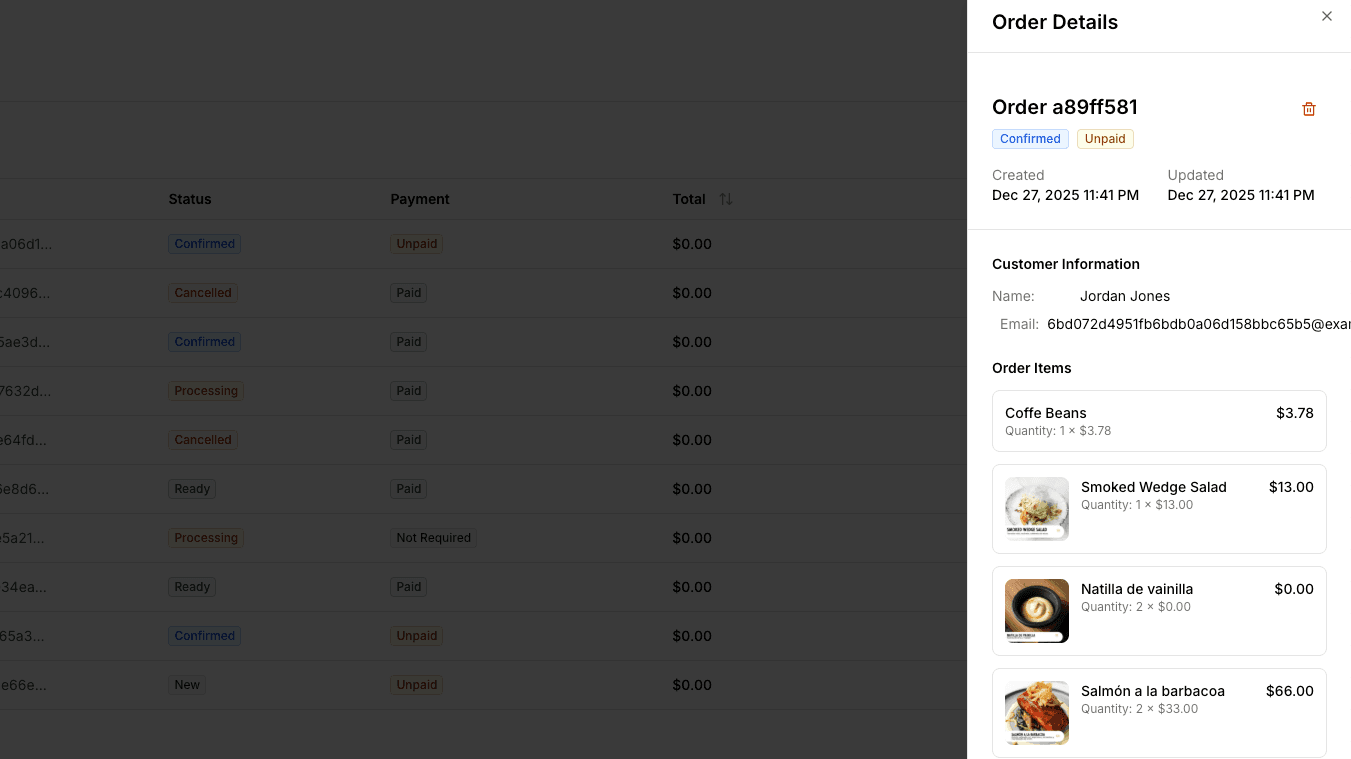
Task: Click the New status badge on the last row
Action: [x=186, y=684]
